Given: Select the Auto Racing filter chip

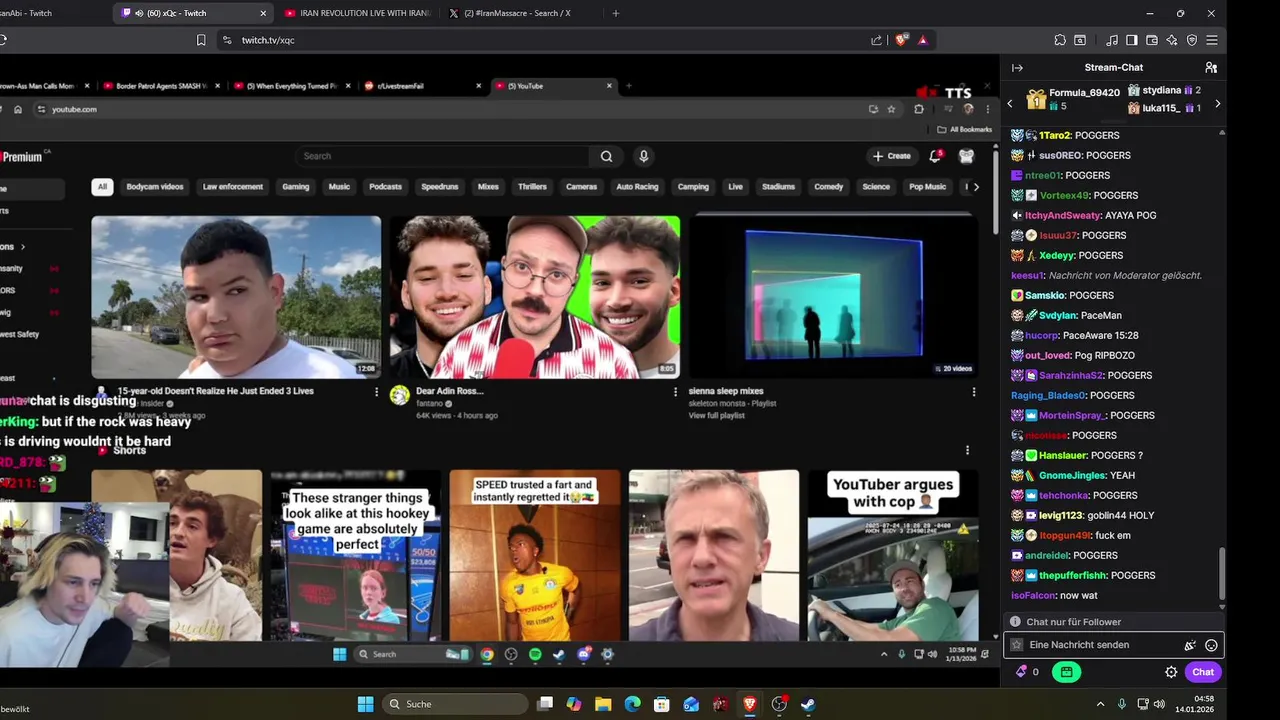Looking at the screenshot, I should 637,187.
